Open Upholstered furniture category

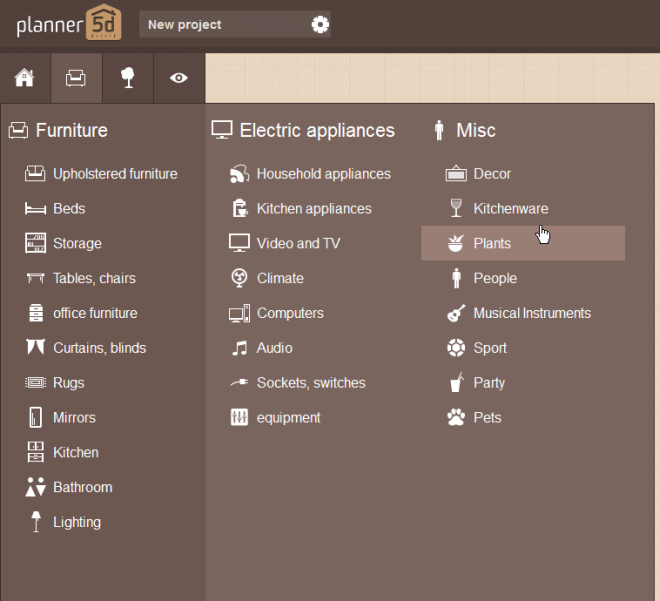(115, 174)
